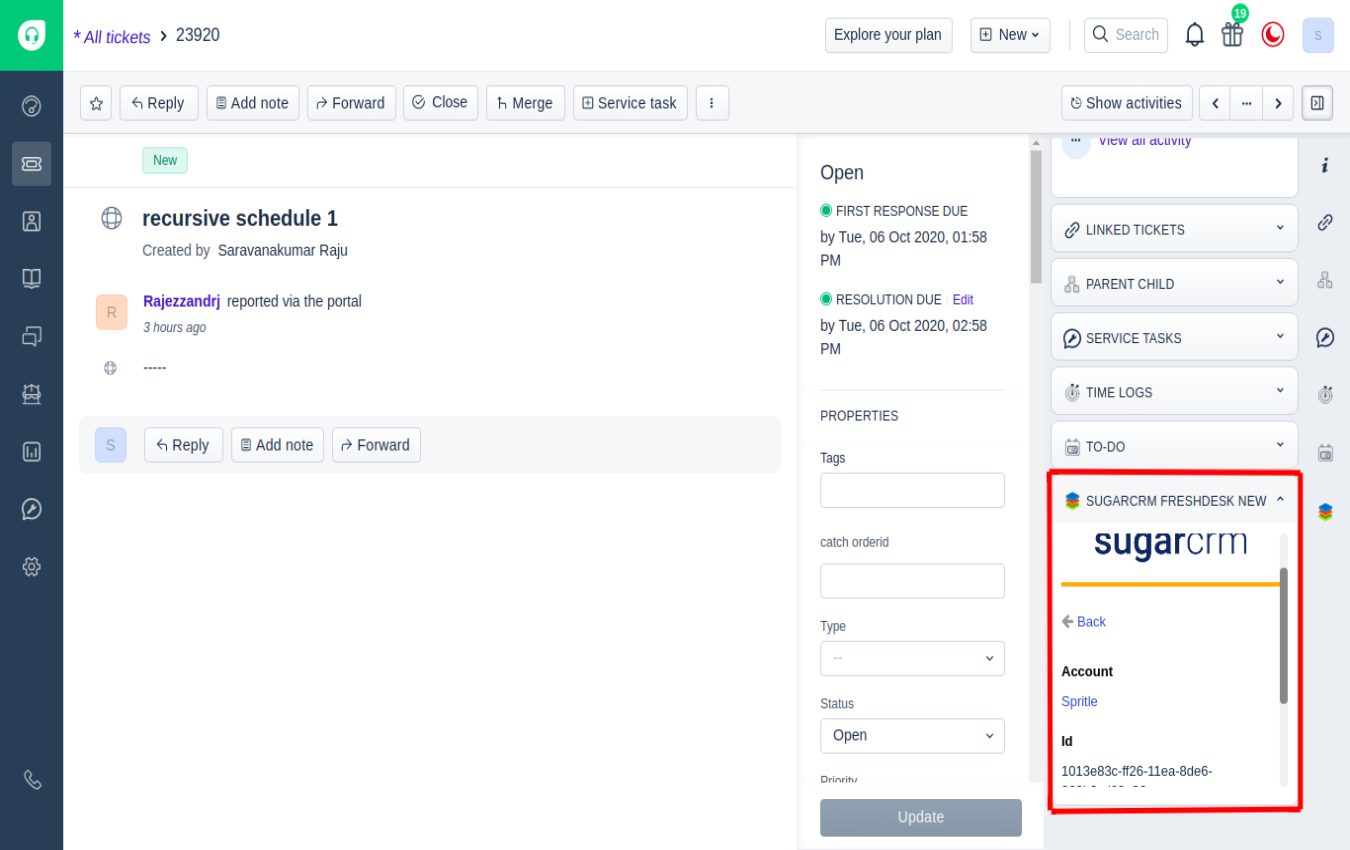Jump to service tasks compass icon in right rail
The height and width of the screenshot is (850, 1350).
pos(1325,337)
